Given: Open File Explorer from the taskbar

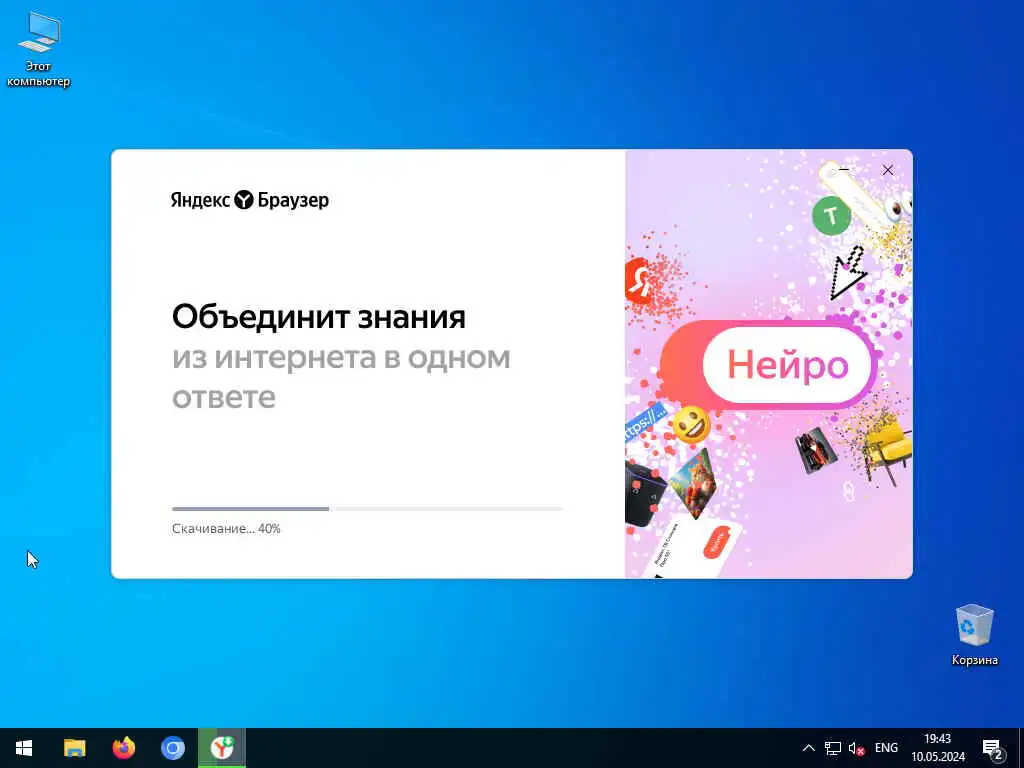Looking at the screenshot, I should [74, 748].
